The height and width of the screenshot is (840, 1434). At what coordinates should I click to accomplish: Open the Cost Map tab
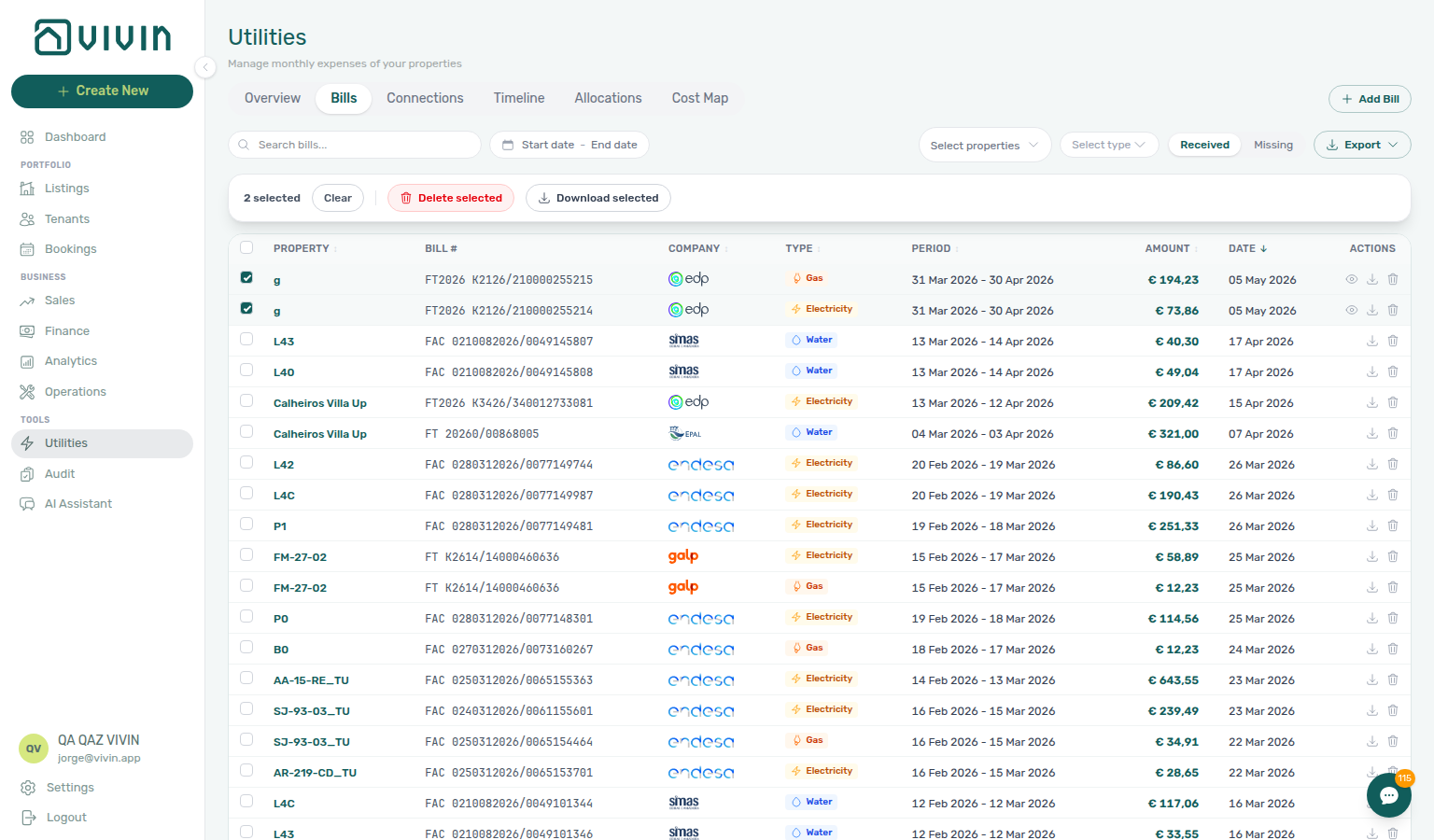coord(700,98)
